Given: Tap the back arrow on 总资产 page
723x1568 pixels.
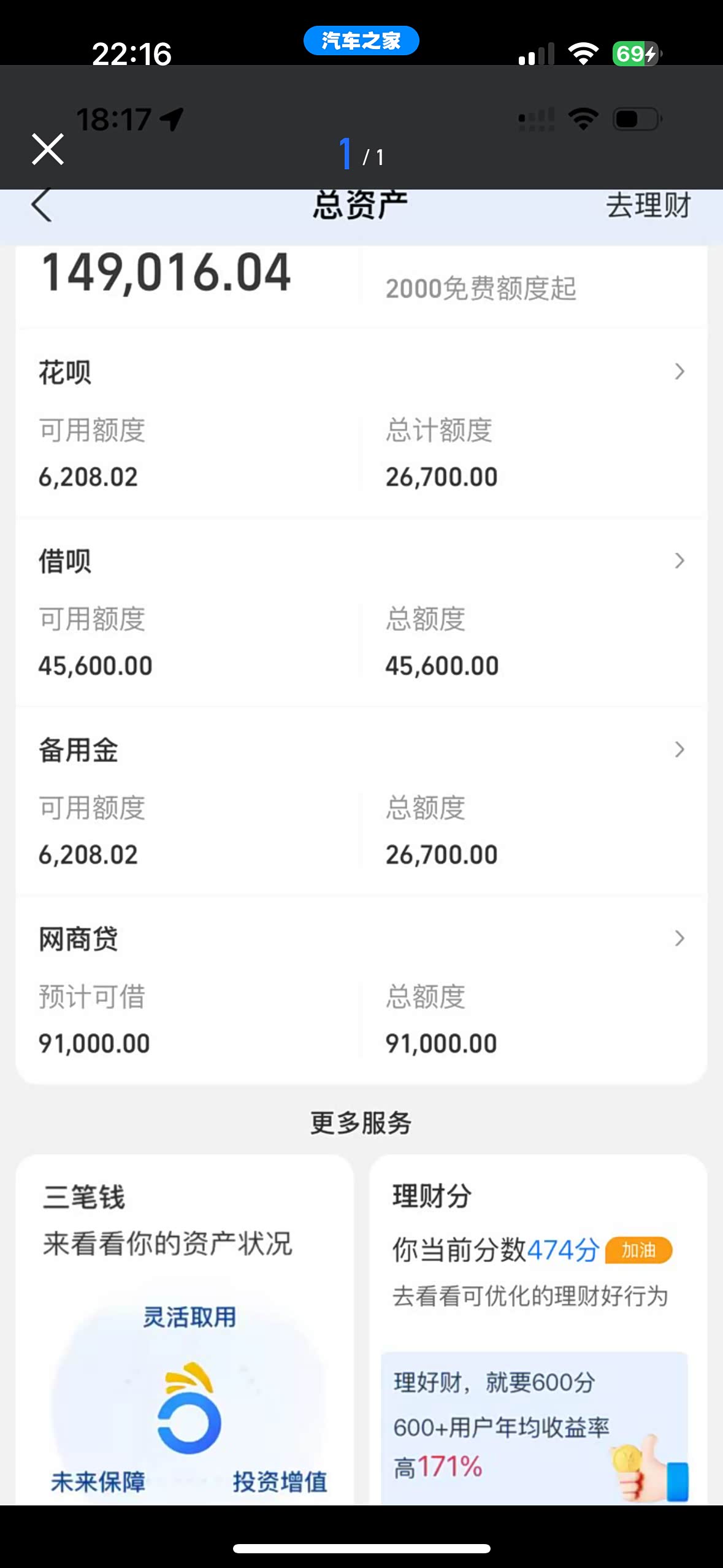Looking at the screenshot, I should [x=42, y=205].
